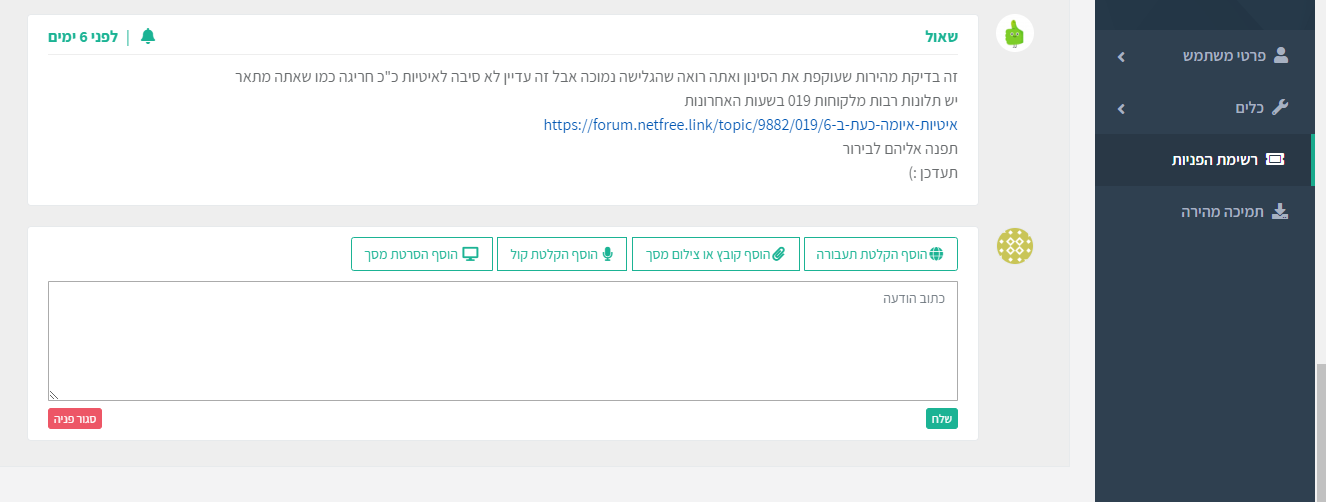1326x502 pixels.
Task: Click the user icon beside פרטי משתמש
Action: pos(1281,56)
